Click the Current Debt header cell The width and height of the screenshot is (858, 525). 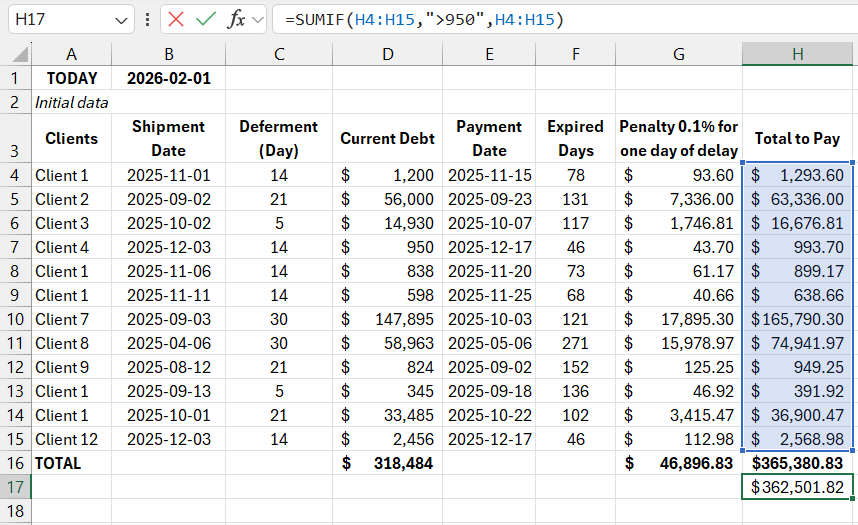click(x=387, y=139)
